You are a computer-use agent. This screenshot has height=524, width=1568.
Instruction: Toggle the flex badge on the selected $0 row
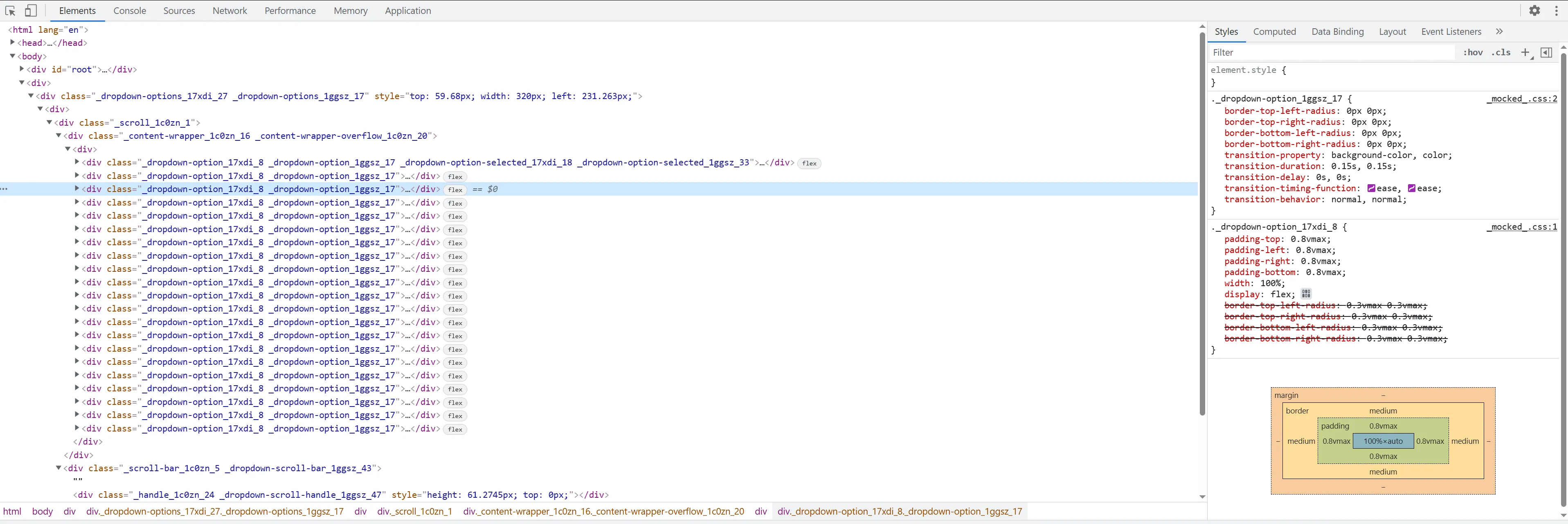pyautogui.click(x=455, y=190)
